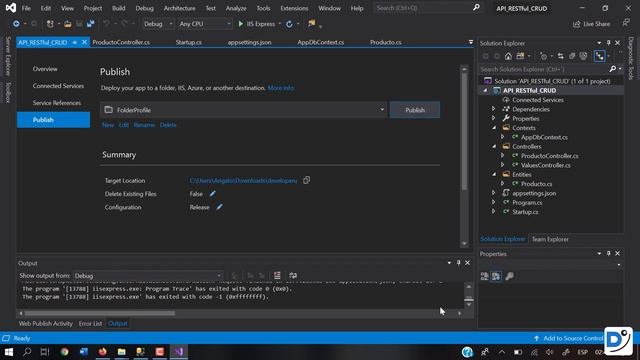The height and width of the screenshot is (360, 640).
Task: Open the Search (Ctrl+Q) box in title bar
Action: pos(427,8)
